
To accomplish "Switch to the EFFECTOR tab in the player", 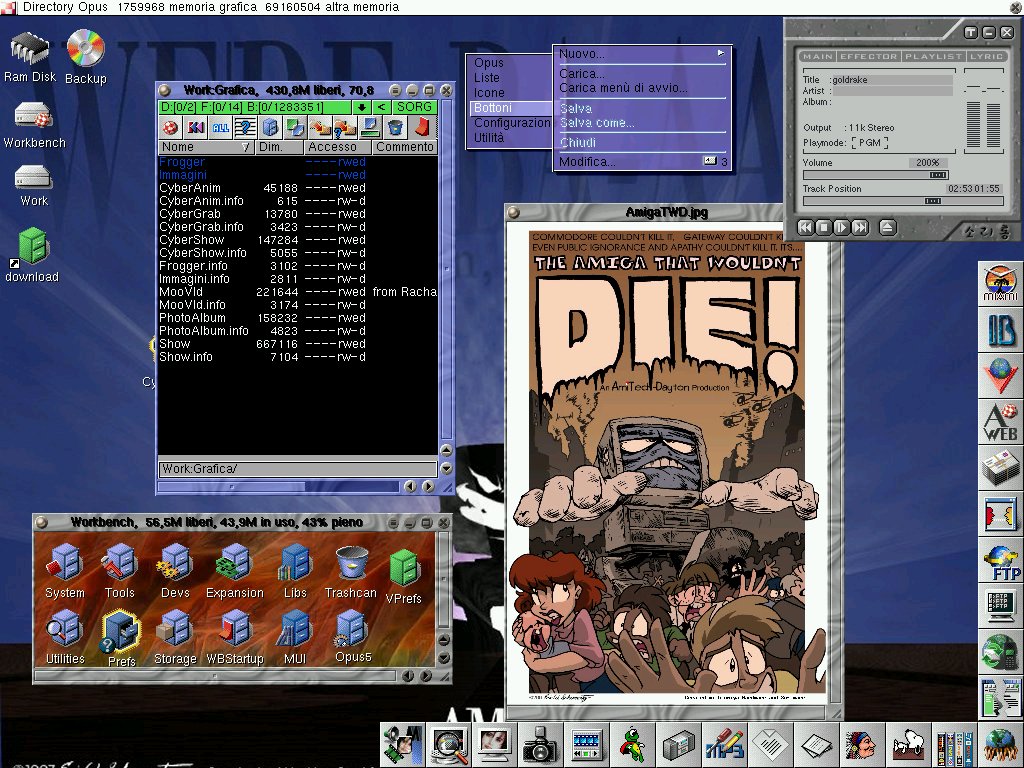I will tap(869, 56).
